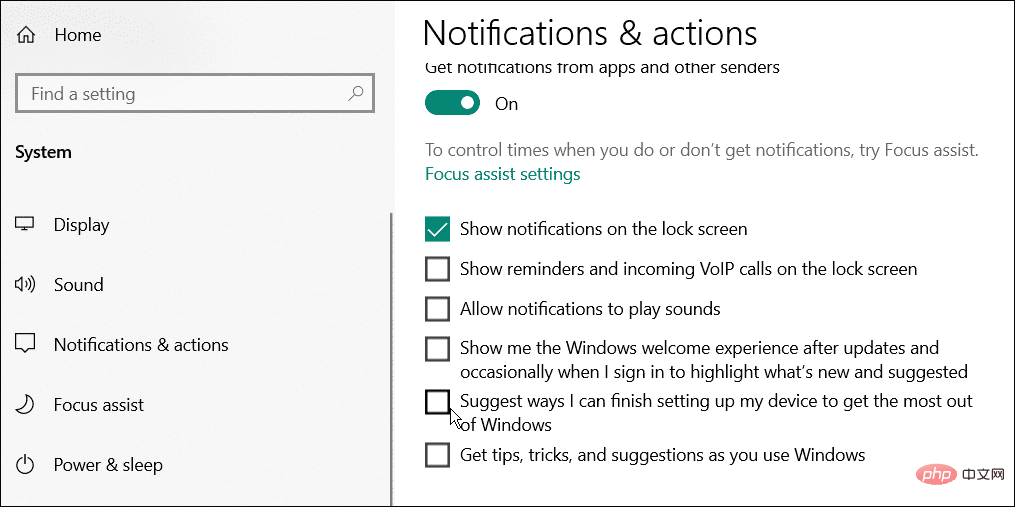Enable the Windows welcome experience checkbox
1015x507 pixels.
(437, 349)
